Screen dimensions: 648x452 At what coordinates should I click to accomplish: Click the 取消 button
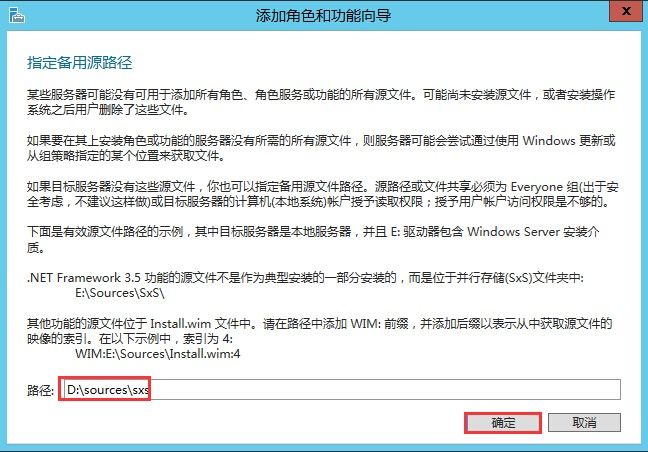pos(584,423)
